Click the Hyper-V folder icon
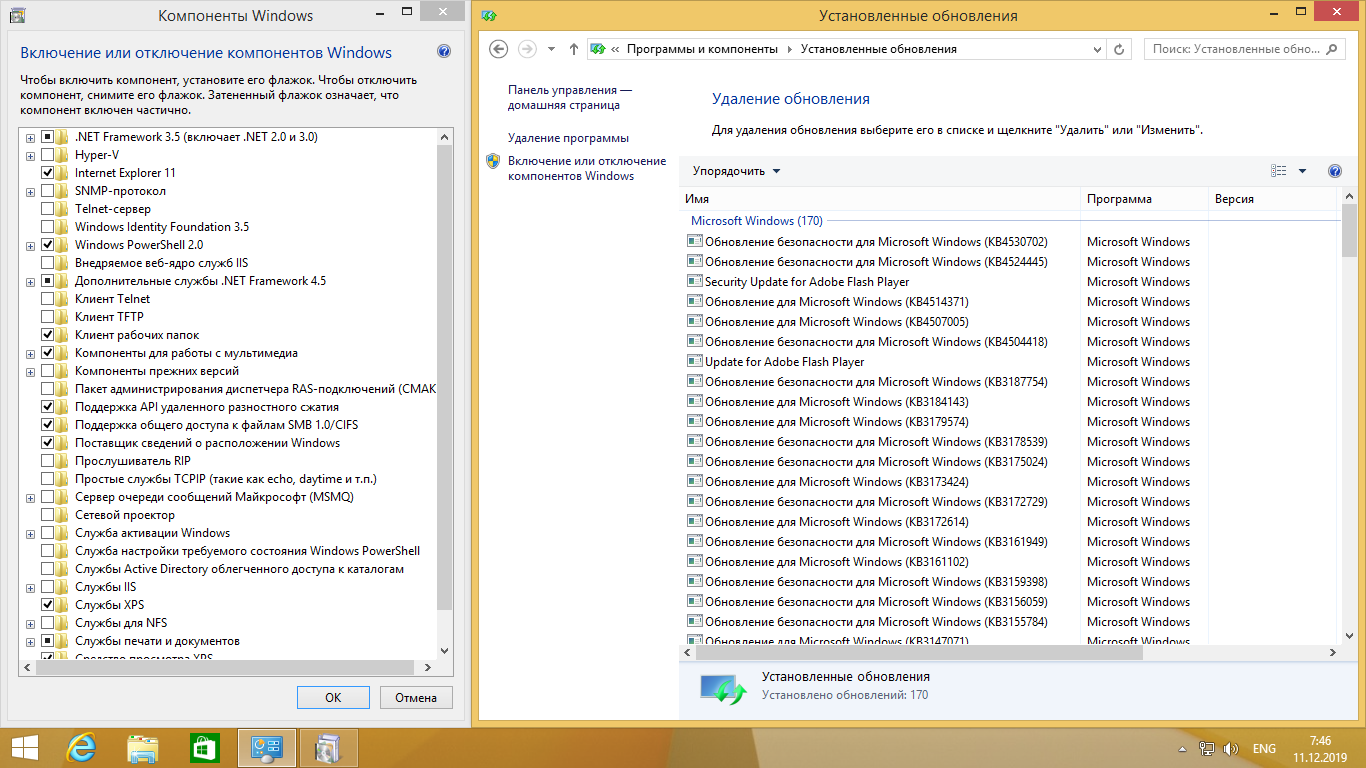1366x768 pixels. [63, 155]
